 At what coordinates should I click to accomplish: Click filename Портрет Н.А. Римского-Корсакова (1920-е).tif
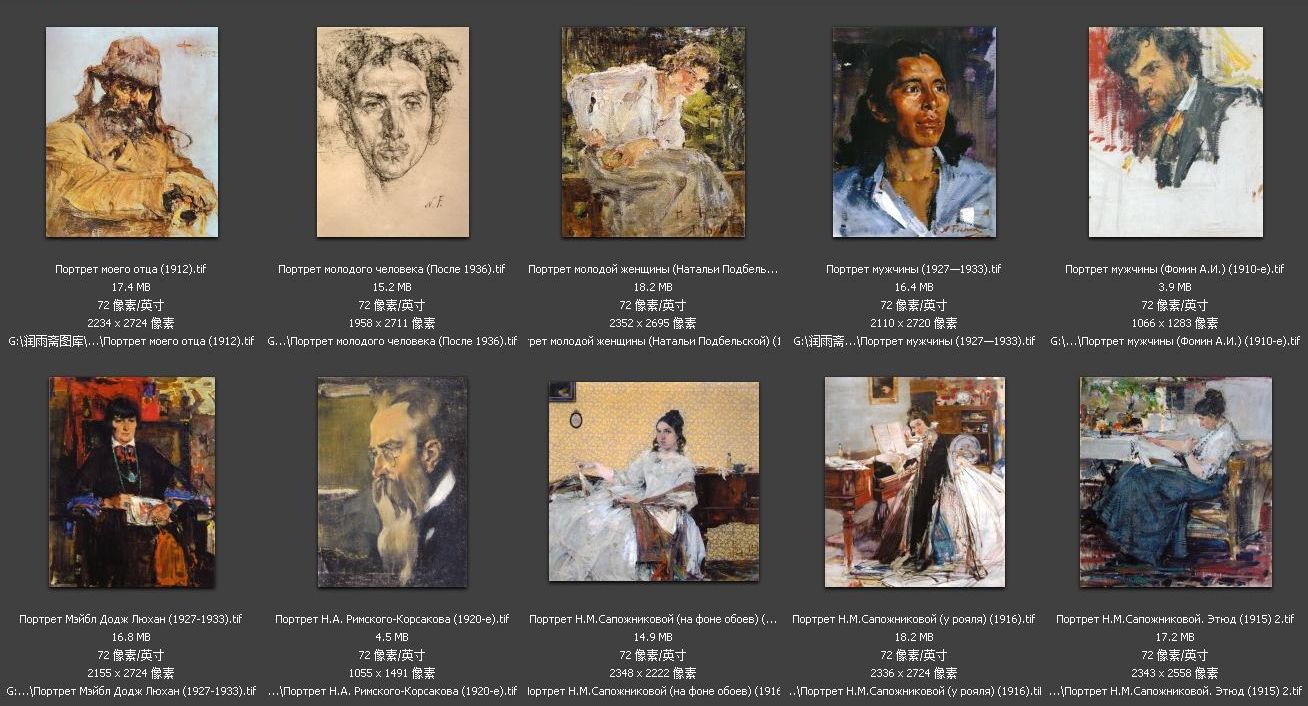coord(392,619)
